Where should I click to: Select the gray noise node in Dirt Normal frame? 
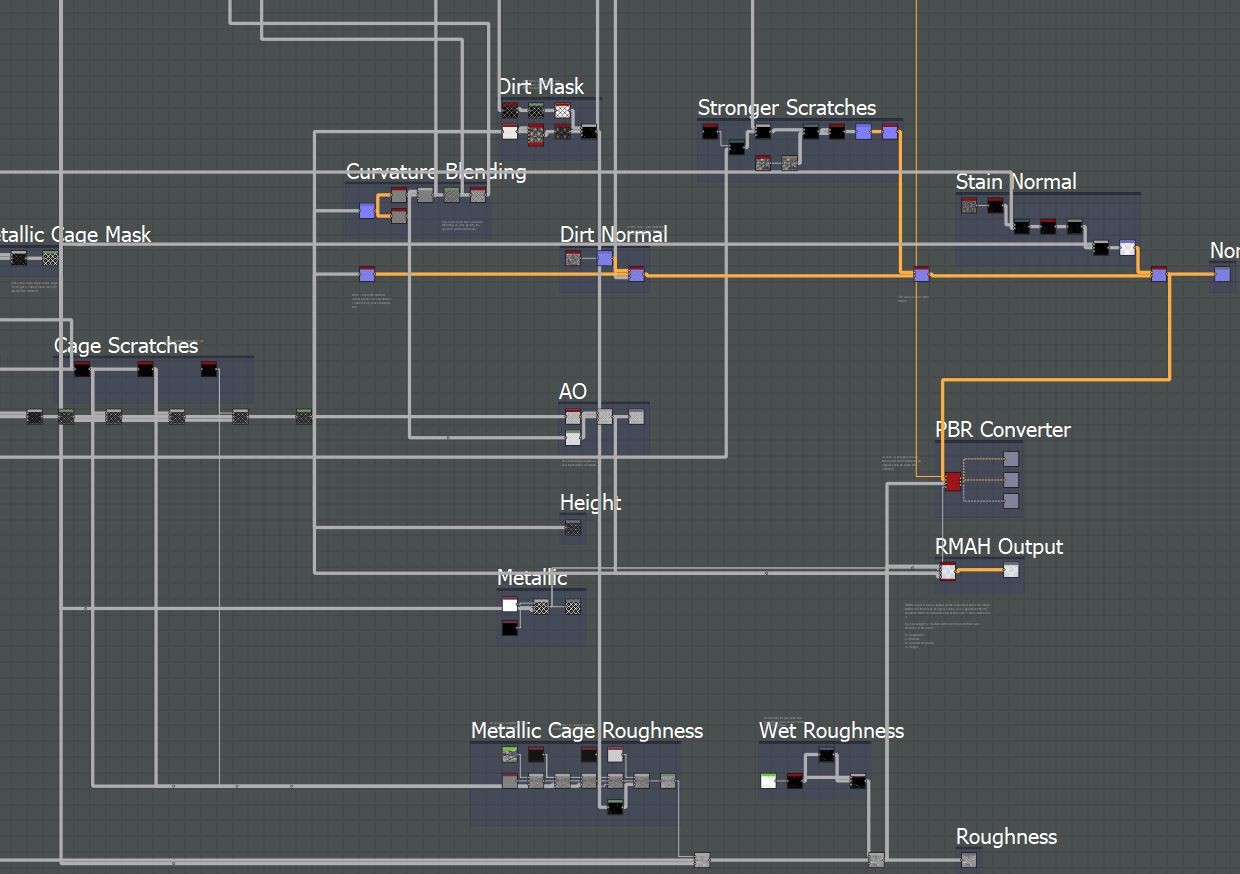[573, 259]
